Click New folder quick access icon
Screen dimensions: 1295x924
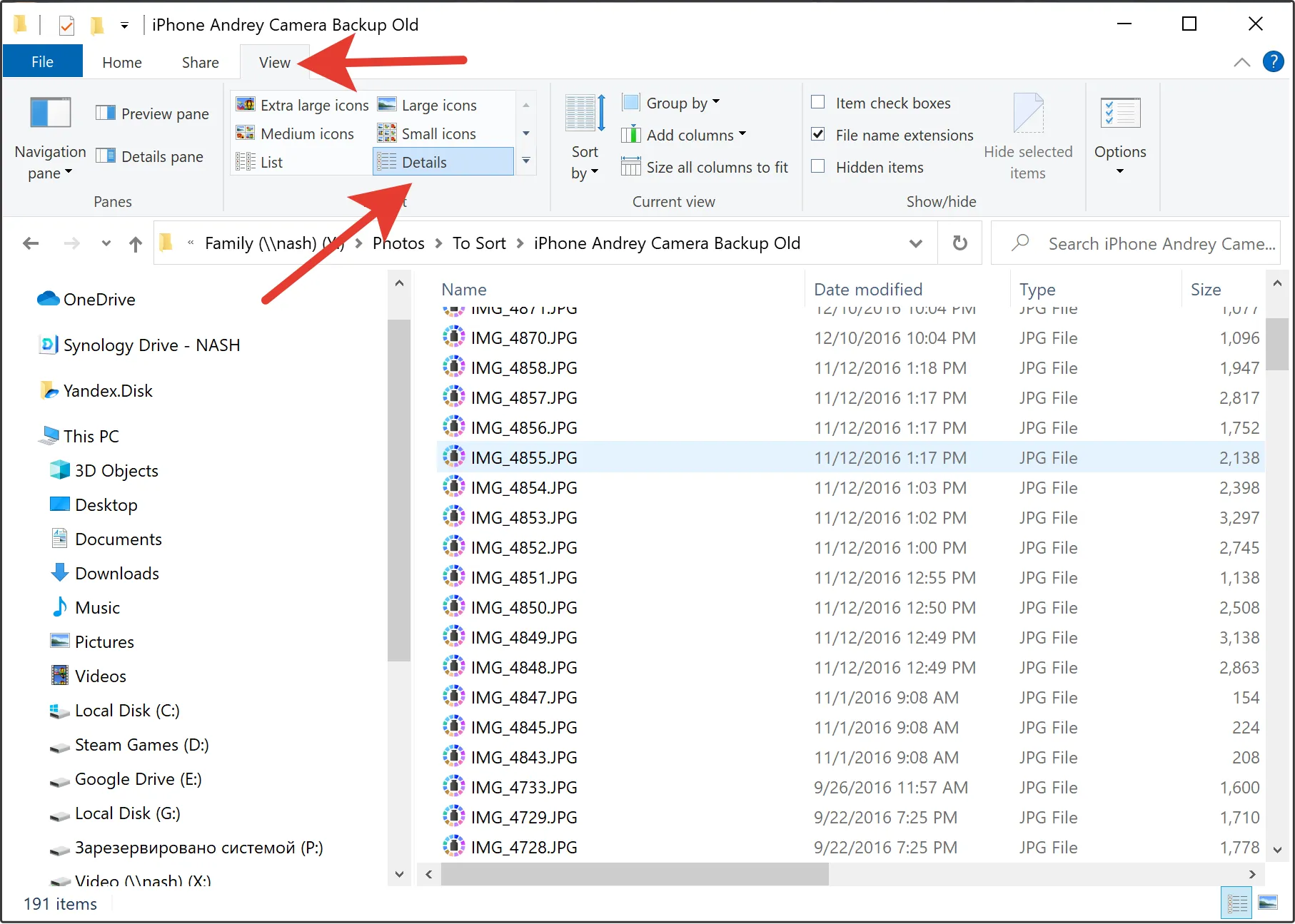point(97,26)
